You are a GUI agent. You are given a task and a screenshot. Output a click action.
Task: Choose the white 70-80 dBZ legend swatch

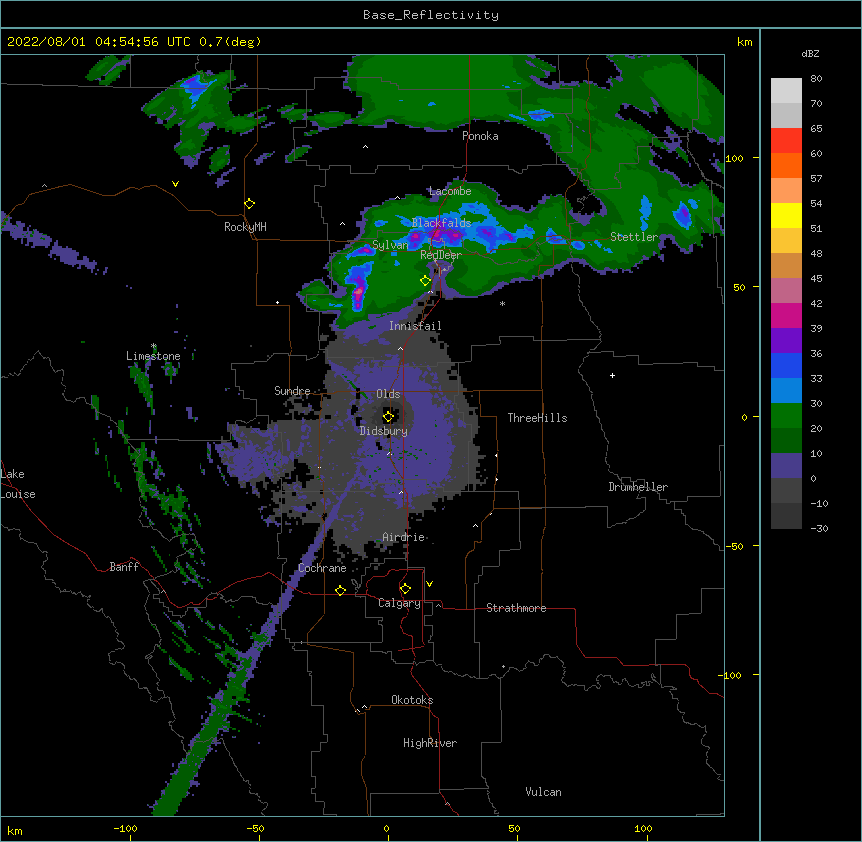coord(786,91)
